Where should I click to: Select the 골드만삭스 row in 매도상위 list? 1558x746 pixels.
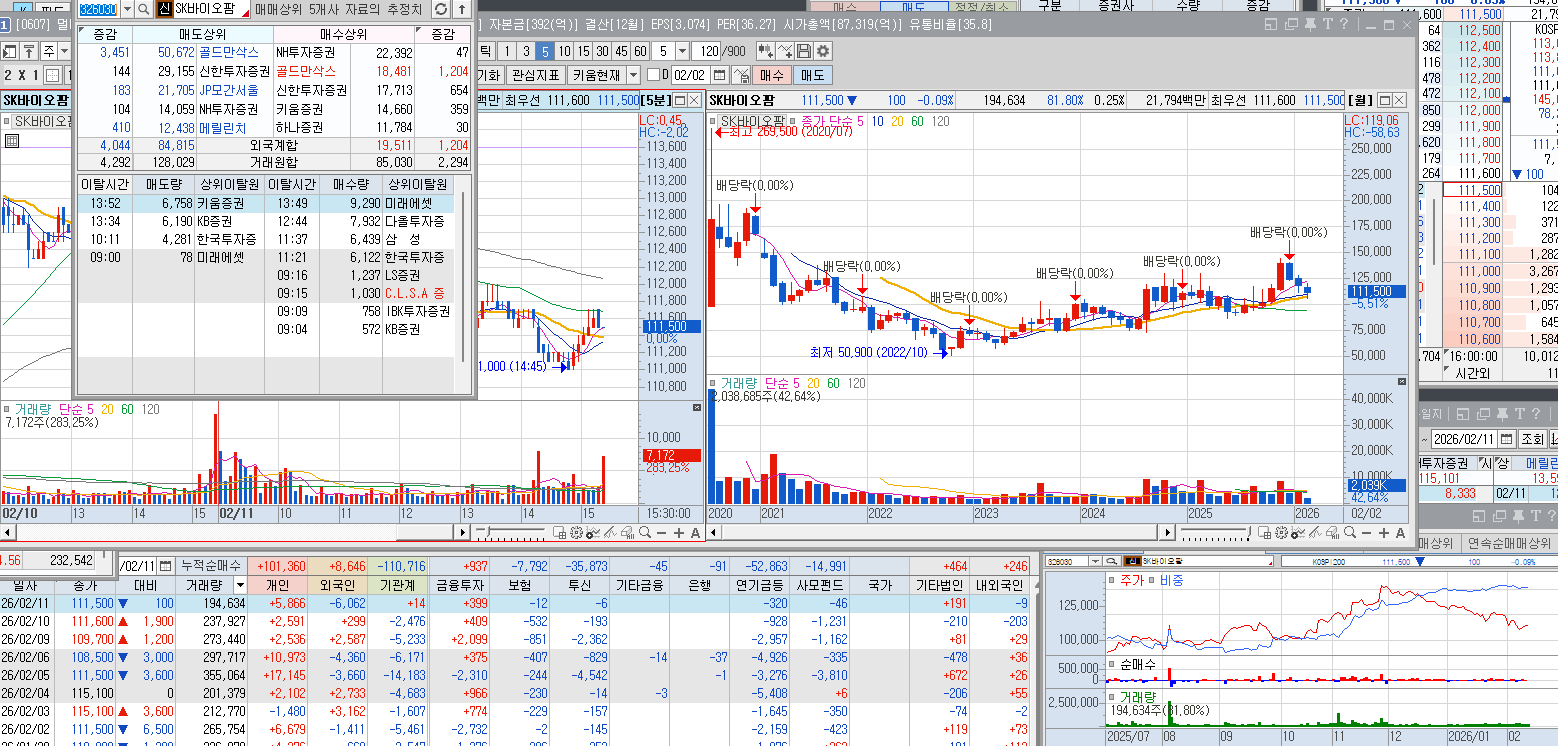coord(175,52)
